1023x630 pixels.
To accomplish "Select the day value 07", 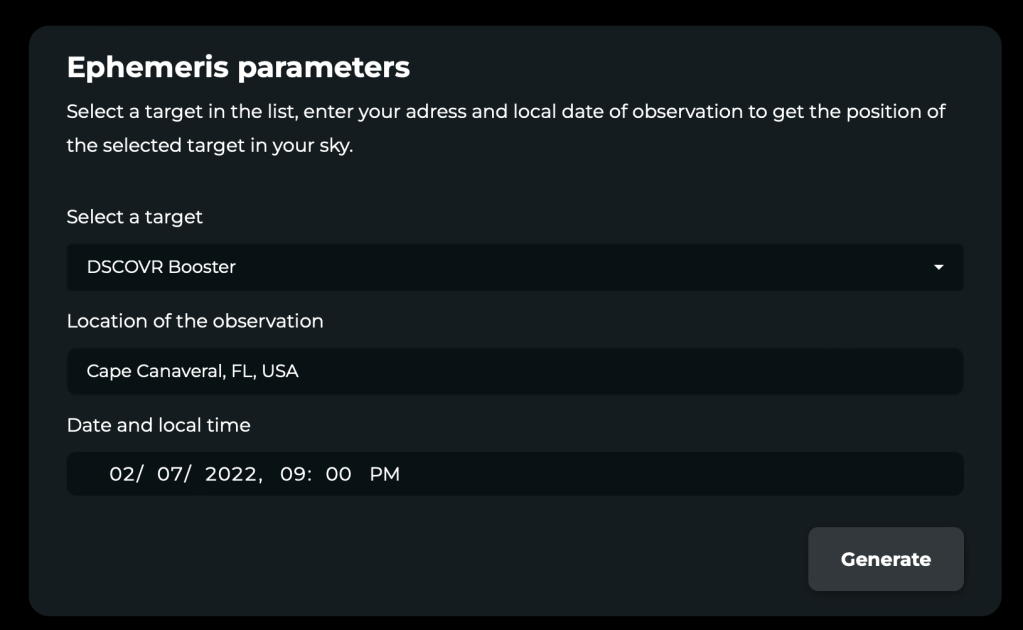I will coord(170,473).
